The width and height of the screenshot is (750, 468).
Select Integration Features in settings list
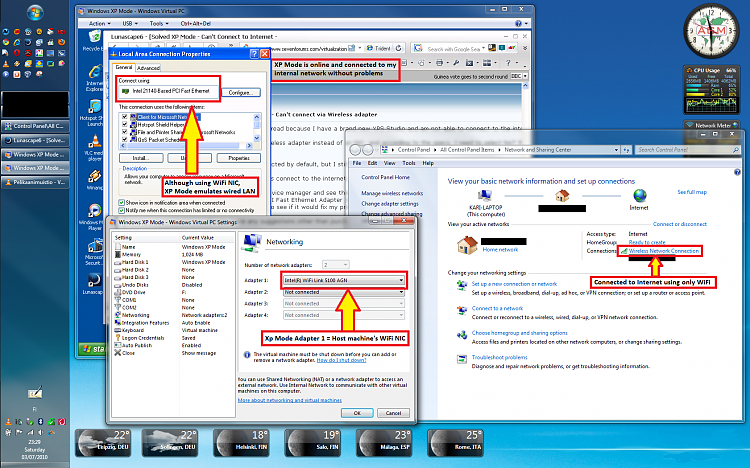click(145, 323)
